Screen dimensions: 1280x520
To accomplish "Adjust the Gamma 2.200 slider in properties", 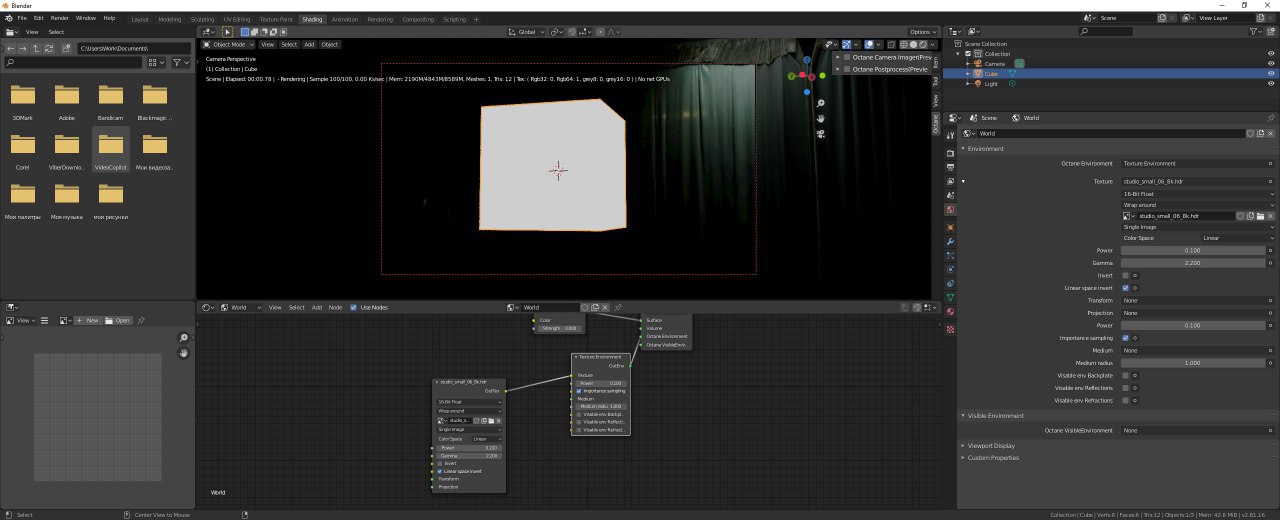I will click(1192, 263).
